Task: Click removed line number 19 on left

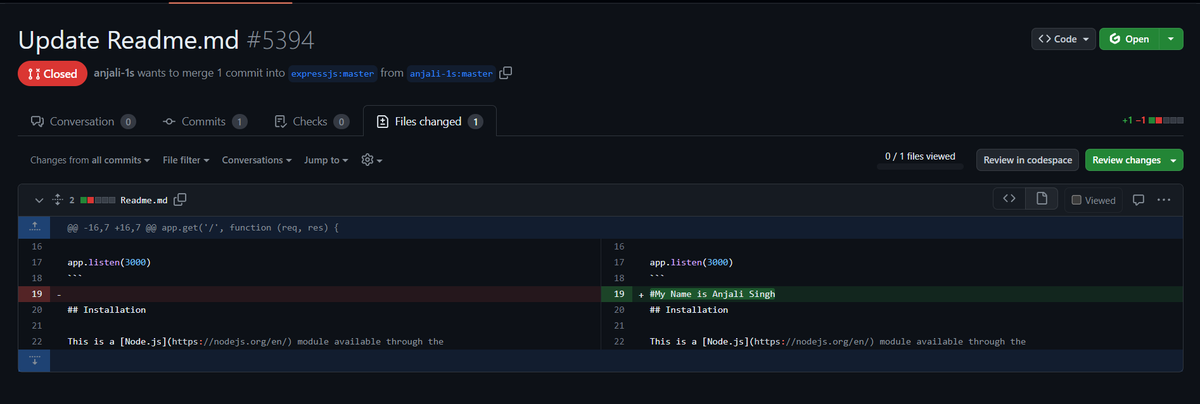Action: tap(35, 294)
